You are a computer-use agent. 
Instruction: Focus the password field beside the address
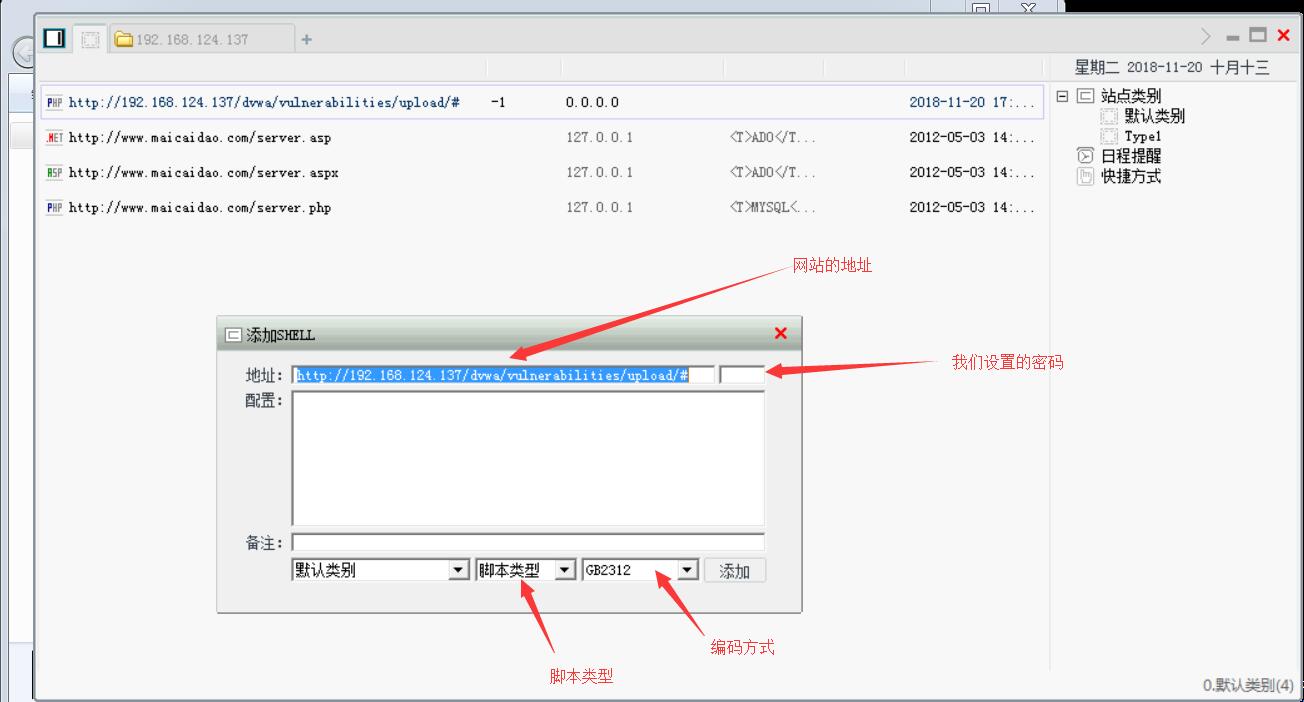742,375
